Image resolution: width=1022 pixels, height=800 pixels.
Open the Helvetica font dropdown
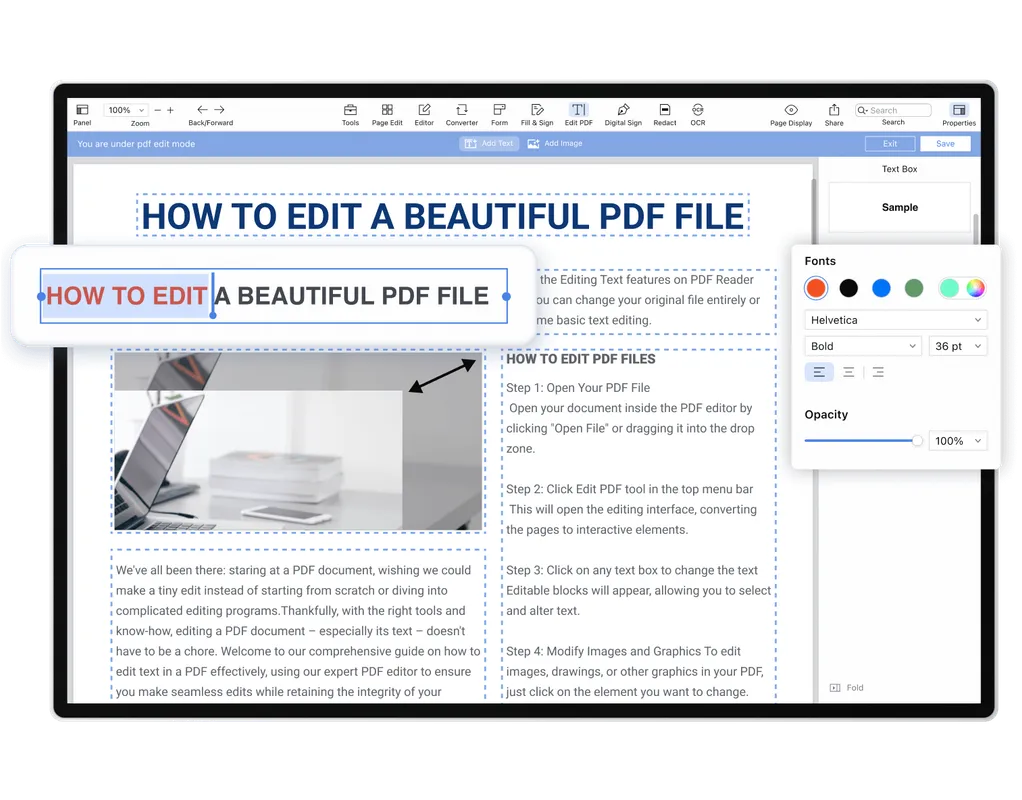(895, 319)
